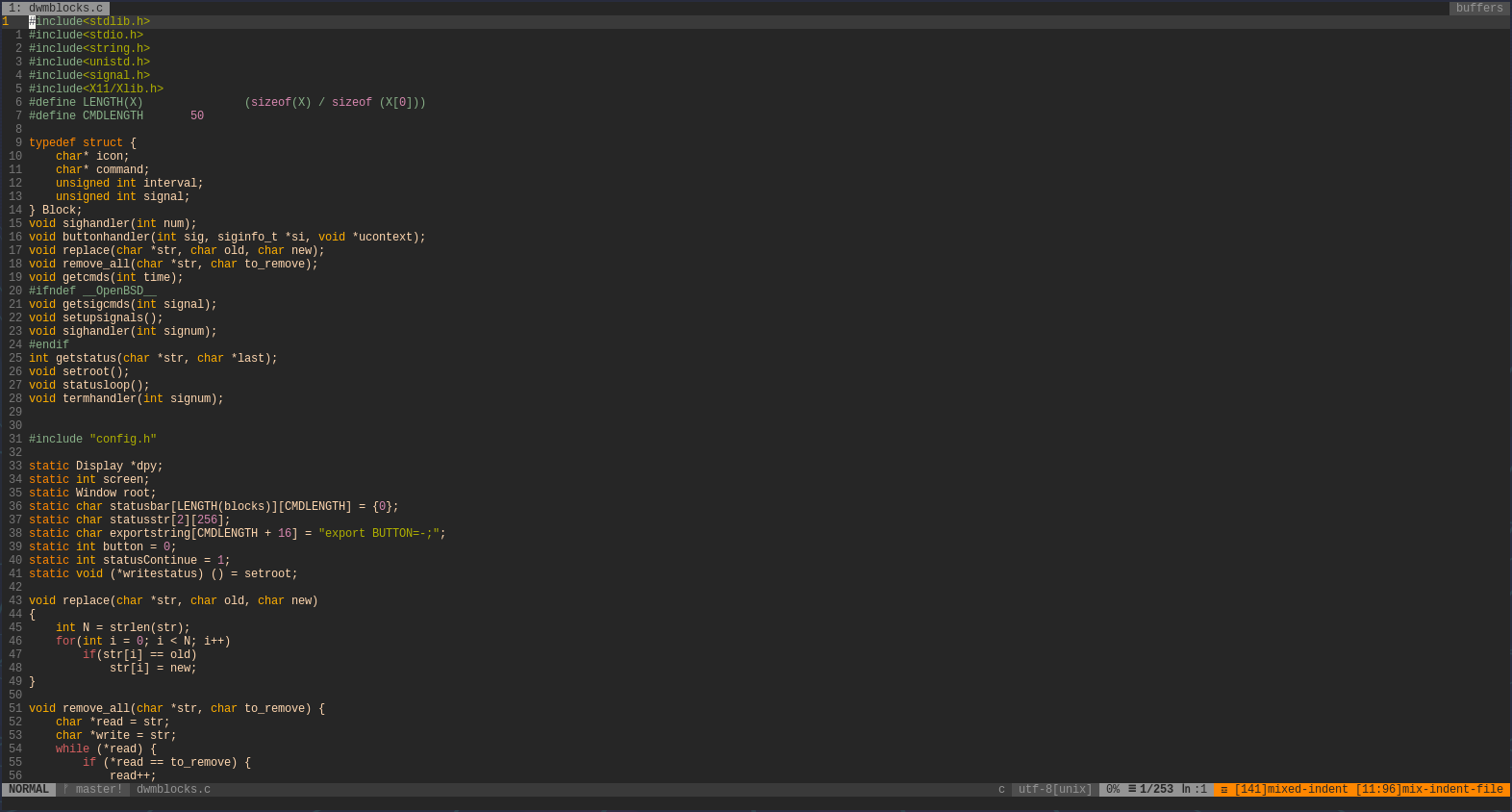The image size is (1512, 812).
Task: Click the typedef struct line
Action: [x=82, y=142]
